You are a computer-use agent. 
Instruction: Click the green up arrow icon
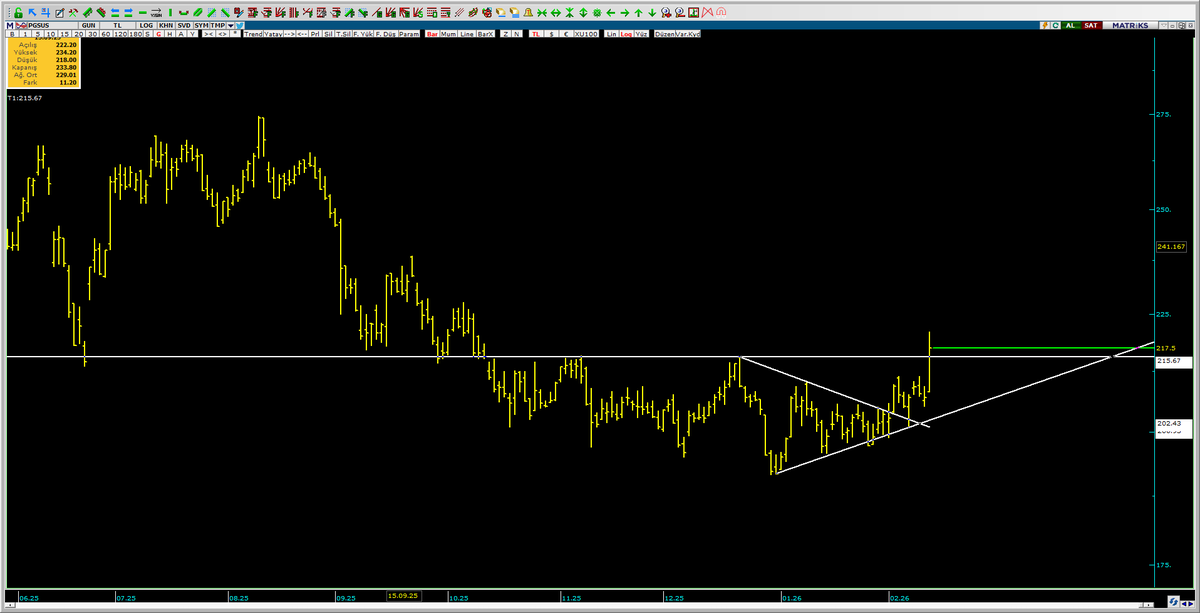pos(638,13)
